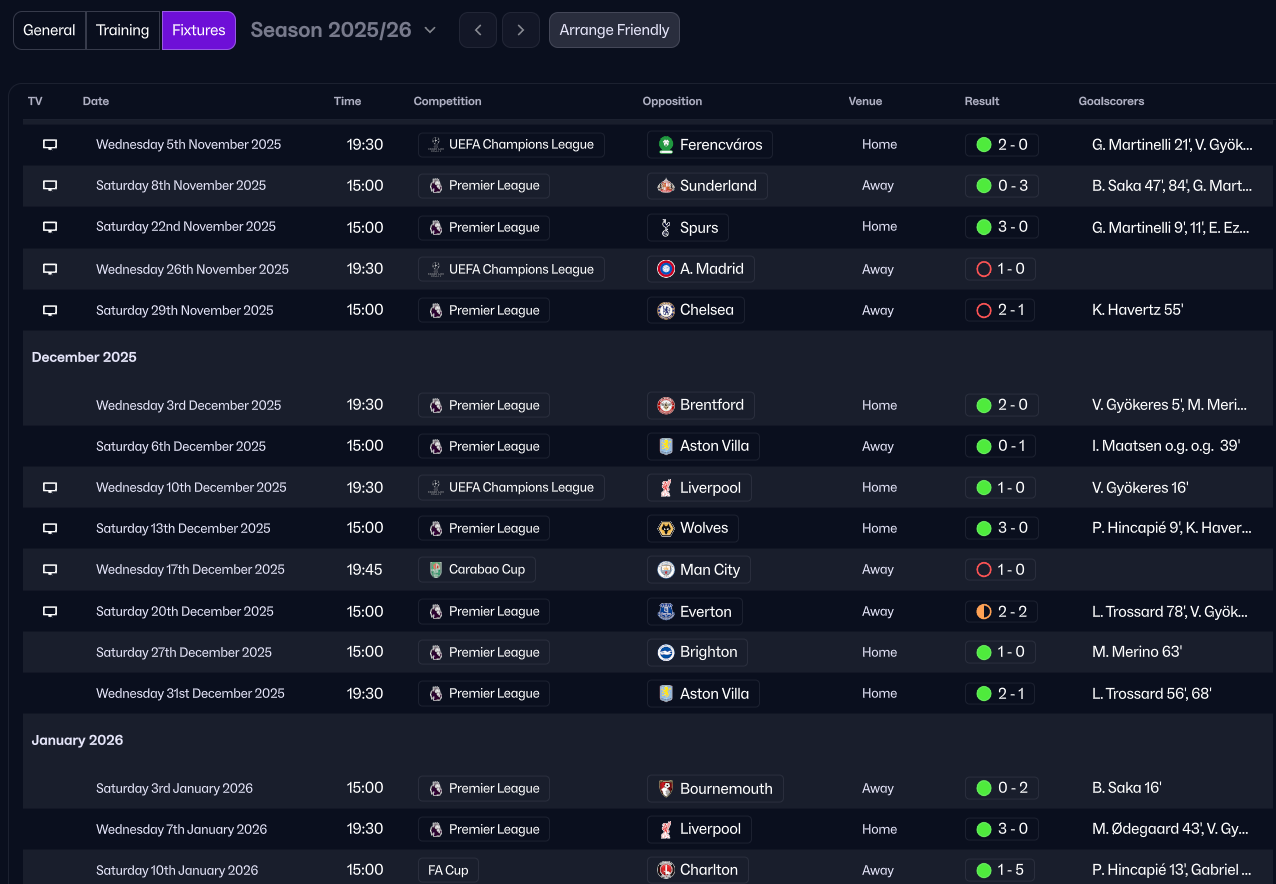
Task: Switch to the General tab
Action: tap(49, 30)
